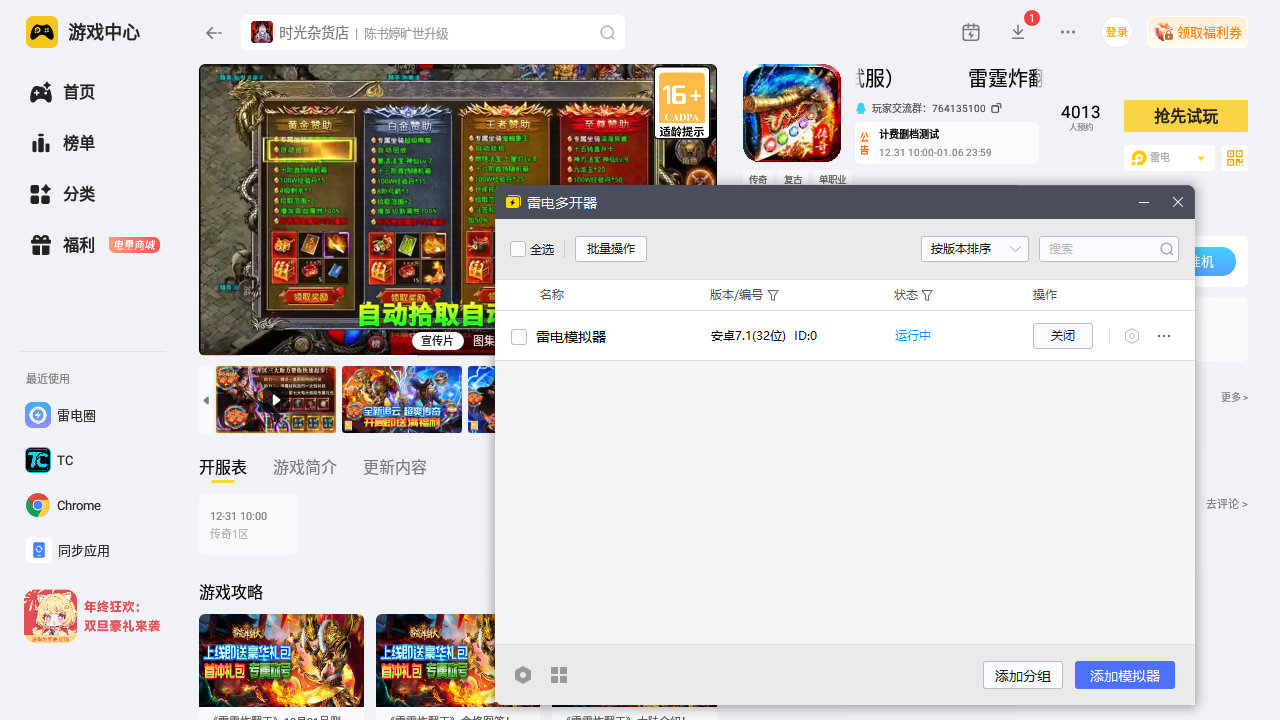The image size is (1280, 720).
Task: Open the 去评论 link
Action: (x=1226, y=504)
